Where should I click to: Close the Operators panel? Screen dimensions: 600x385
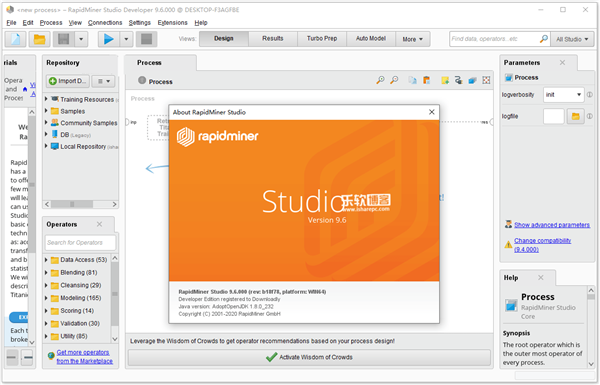99,224
